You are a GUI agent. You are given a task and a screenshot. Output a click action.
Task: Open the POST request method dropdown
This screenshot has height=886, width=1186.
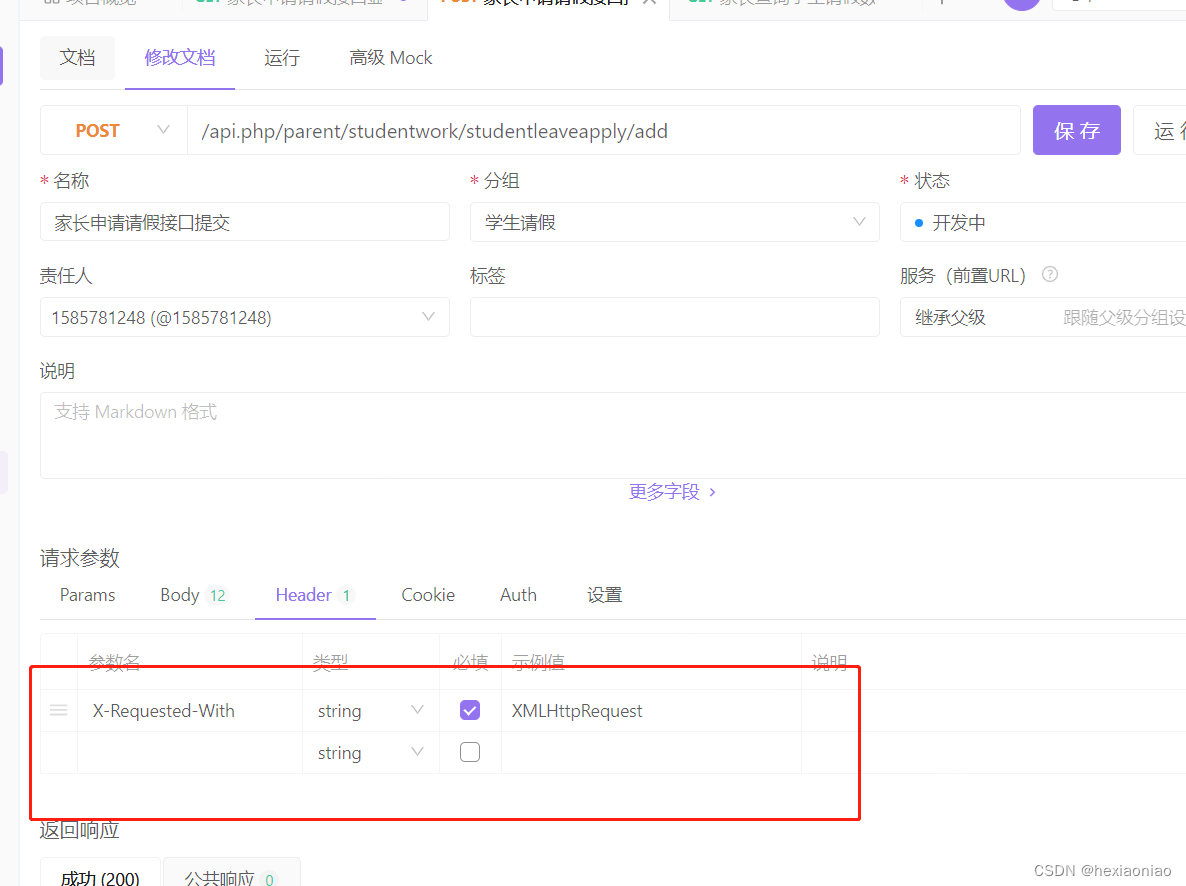(113, 130)
